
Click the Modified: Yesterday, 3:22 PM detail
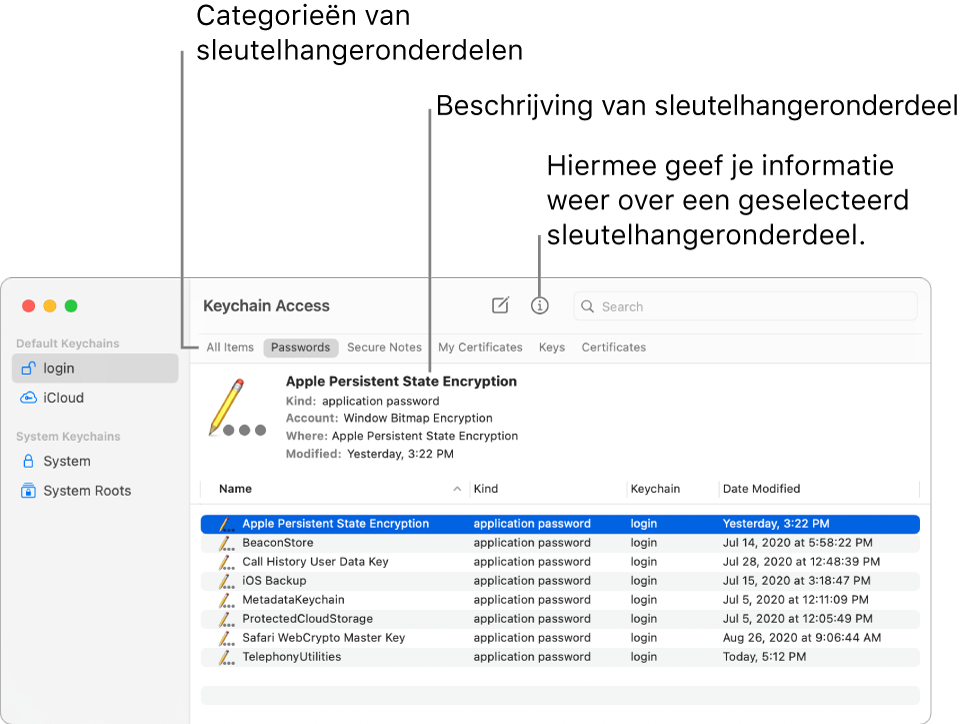coord(370,454)
